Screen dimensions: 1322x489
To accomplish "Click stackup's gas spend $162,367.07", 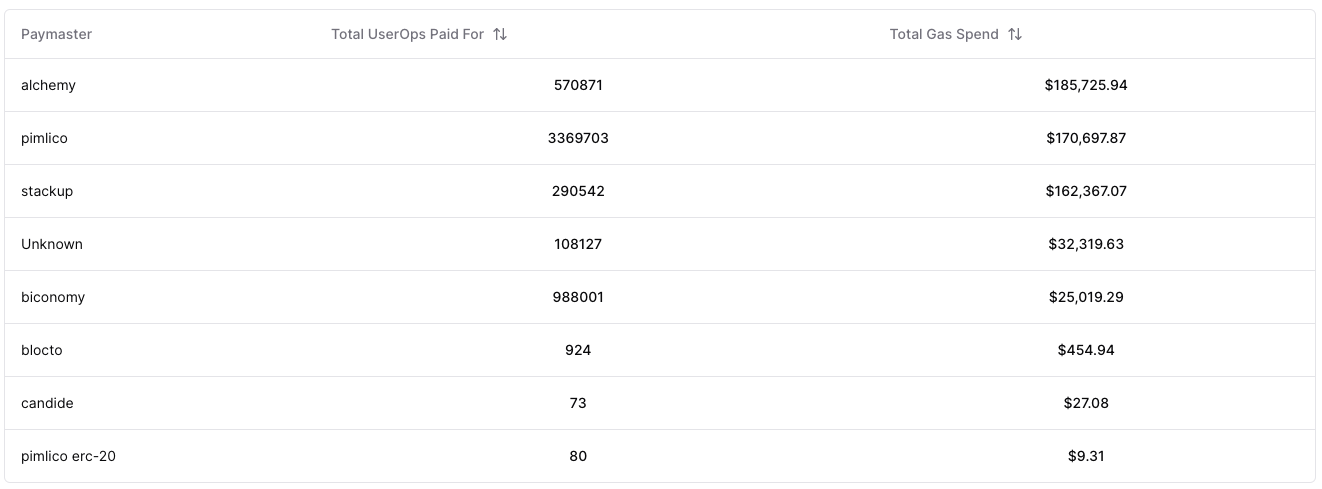I will (1086, 192).
